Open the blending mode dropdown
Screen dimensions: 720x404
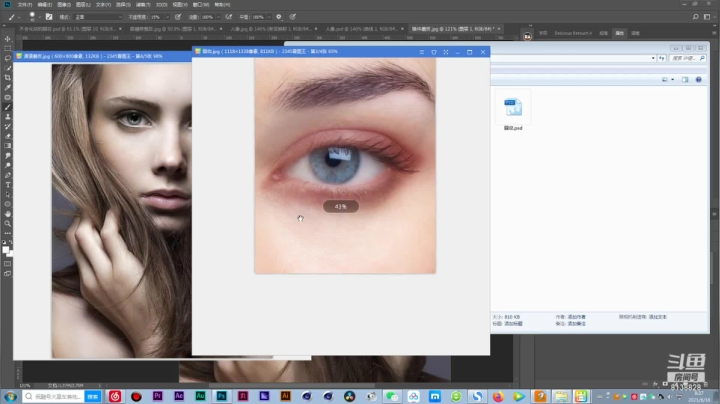[x=98, y=17]
